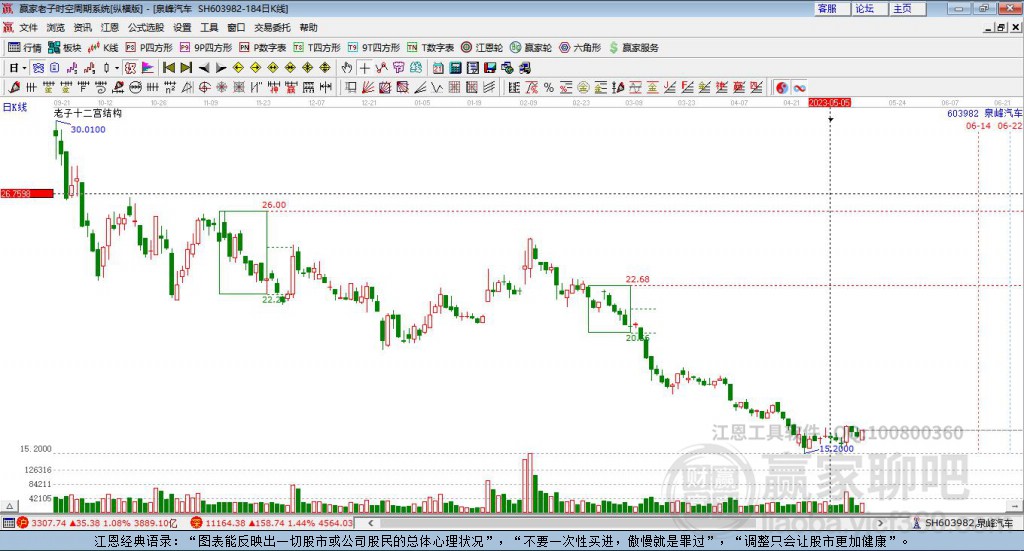The width and height of the screenshot is (1024, 551).
Task: Open the T四方形 tool
Action: [317, 48]
